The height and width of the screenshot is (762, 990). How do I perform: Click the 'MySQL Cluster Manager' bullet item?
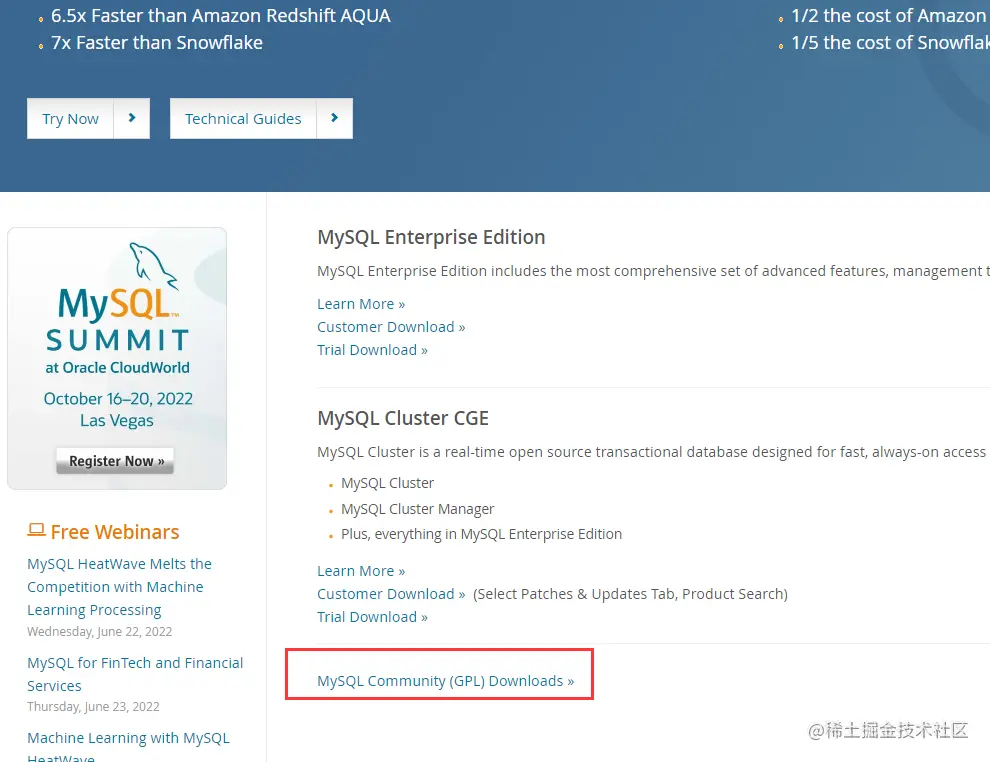point(417,509)
